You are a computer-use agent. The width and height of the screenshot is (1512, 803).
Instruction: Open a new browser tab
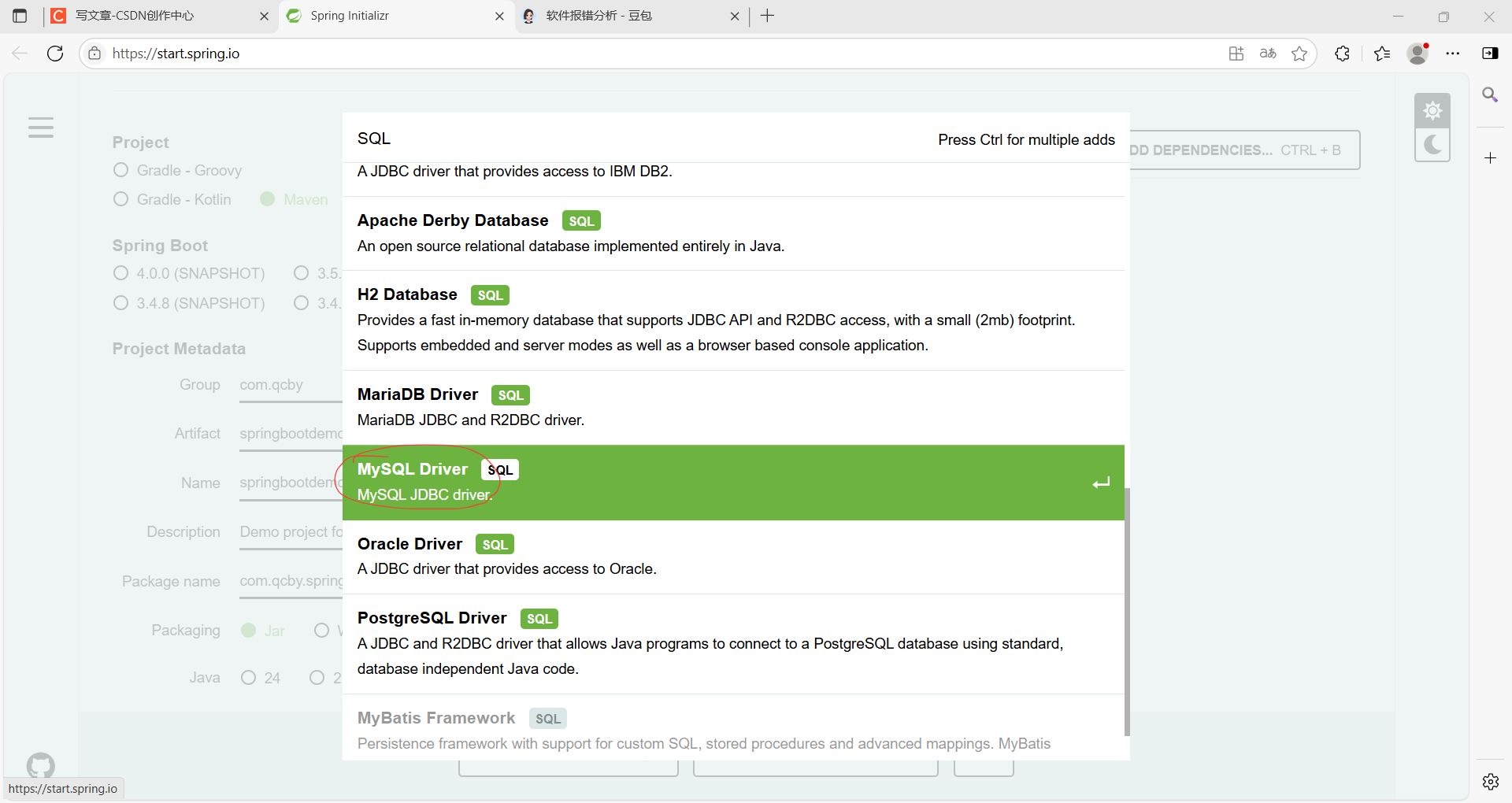click(x=768, y=16)
